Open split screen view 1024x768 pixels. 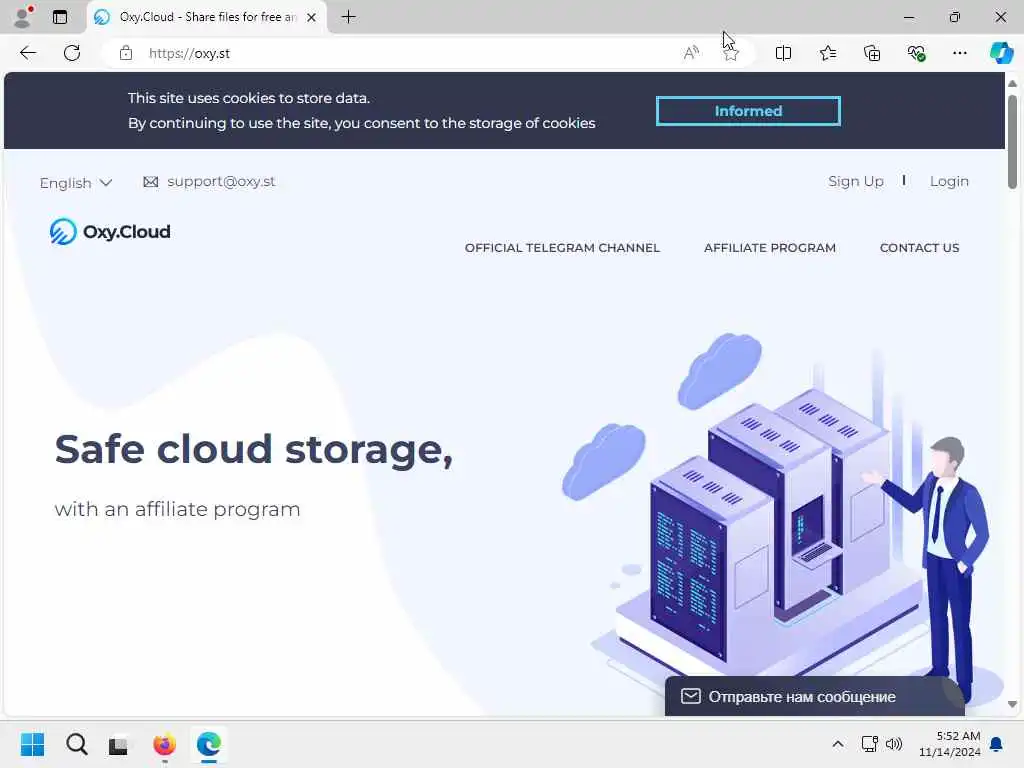(x=783, y=53)
